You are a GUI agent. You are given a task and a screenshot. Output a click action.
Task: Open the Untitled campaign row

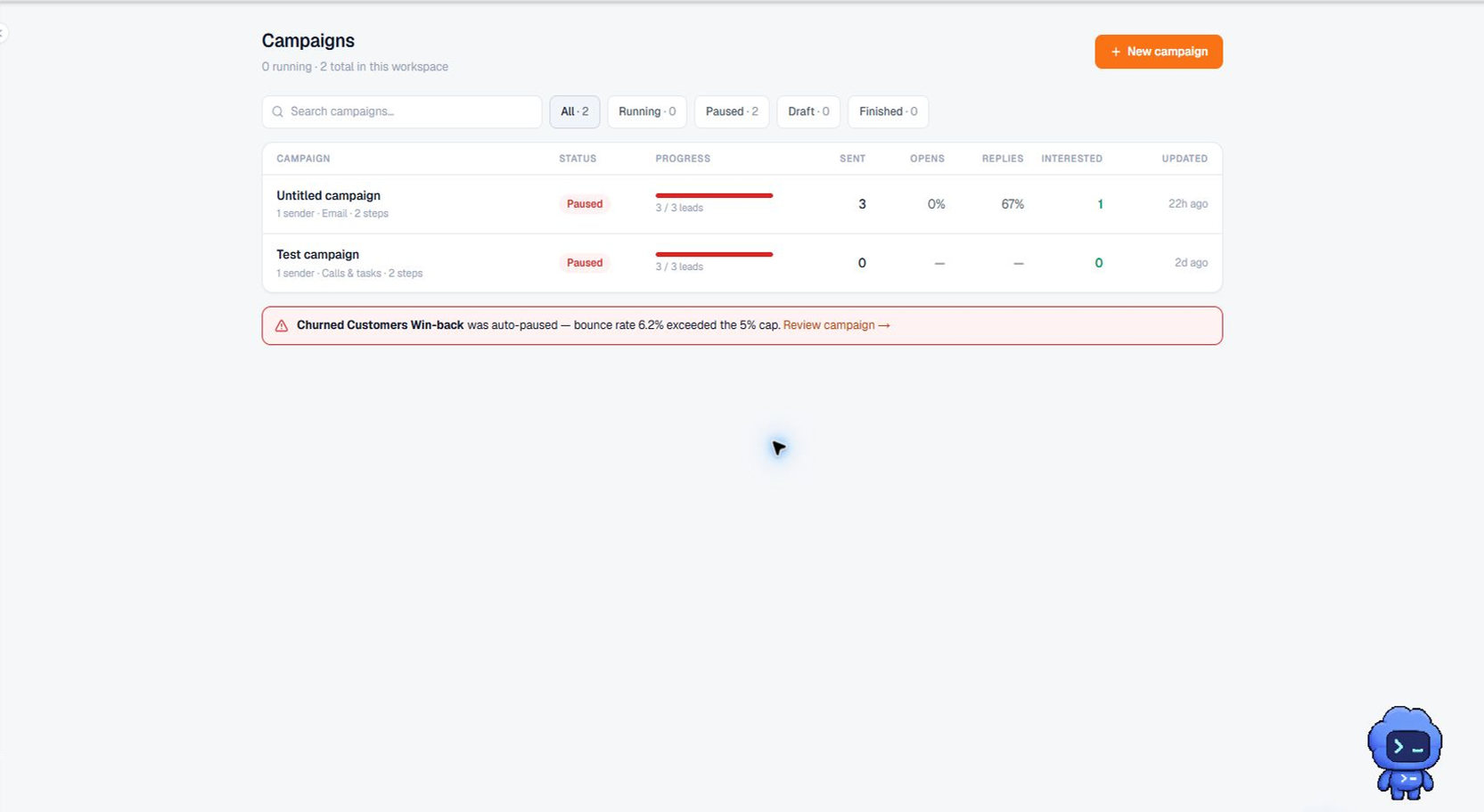click(x=742, y=204)
